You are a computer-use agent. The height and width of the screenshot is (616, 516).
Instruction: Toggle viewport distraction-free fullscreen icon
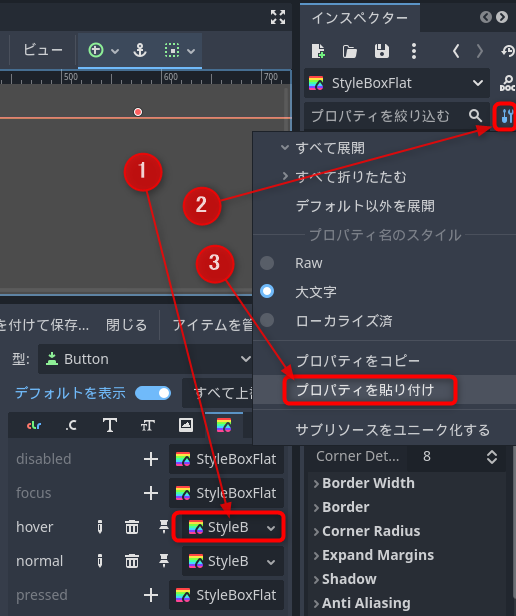(x=278, y=17)
